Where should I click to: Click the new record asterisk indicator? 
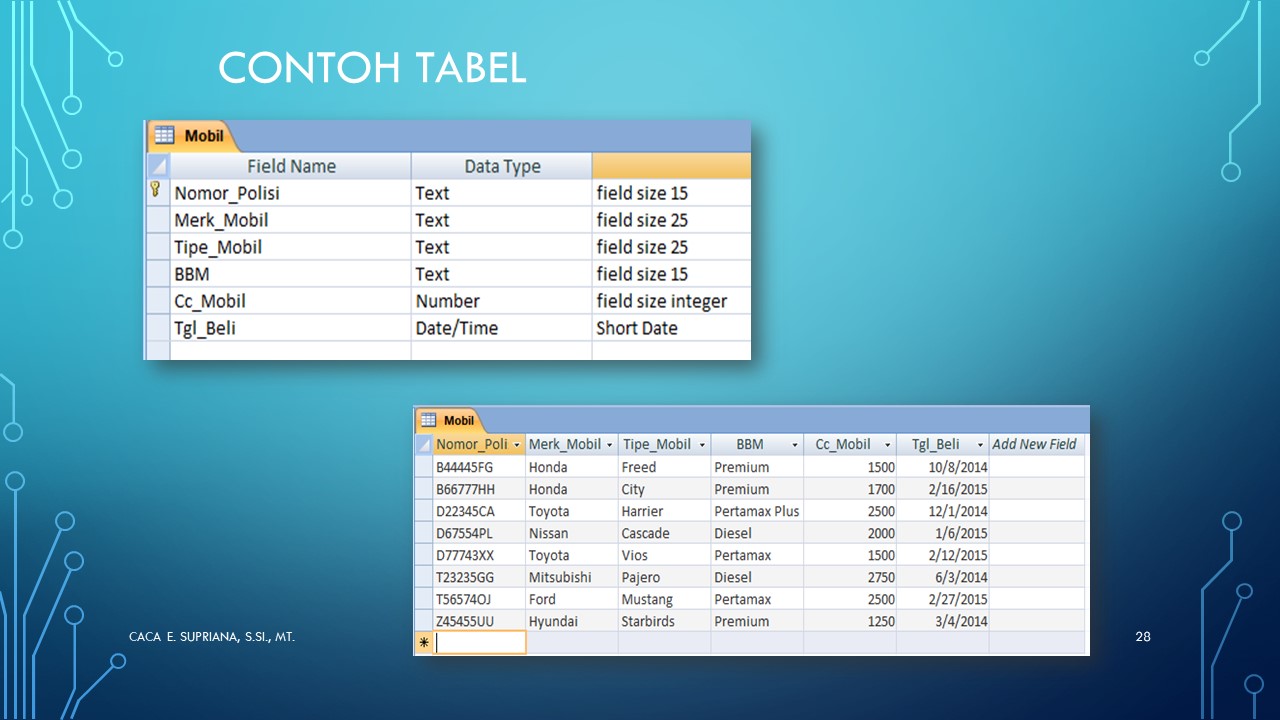point(424,641)
